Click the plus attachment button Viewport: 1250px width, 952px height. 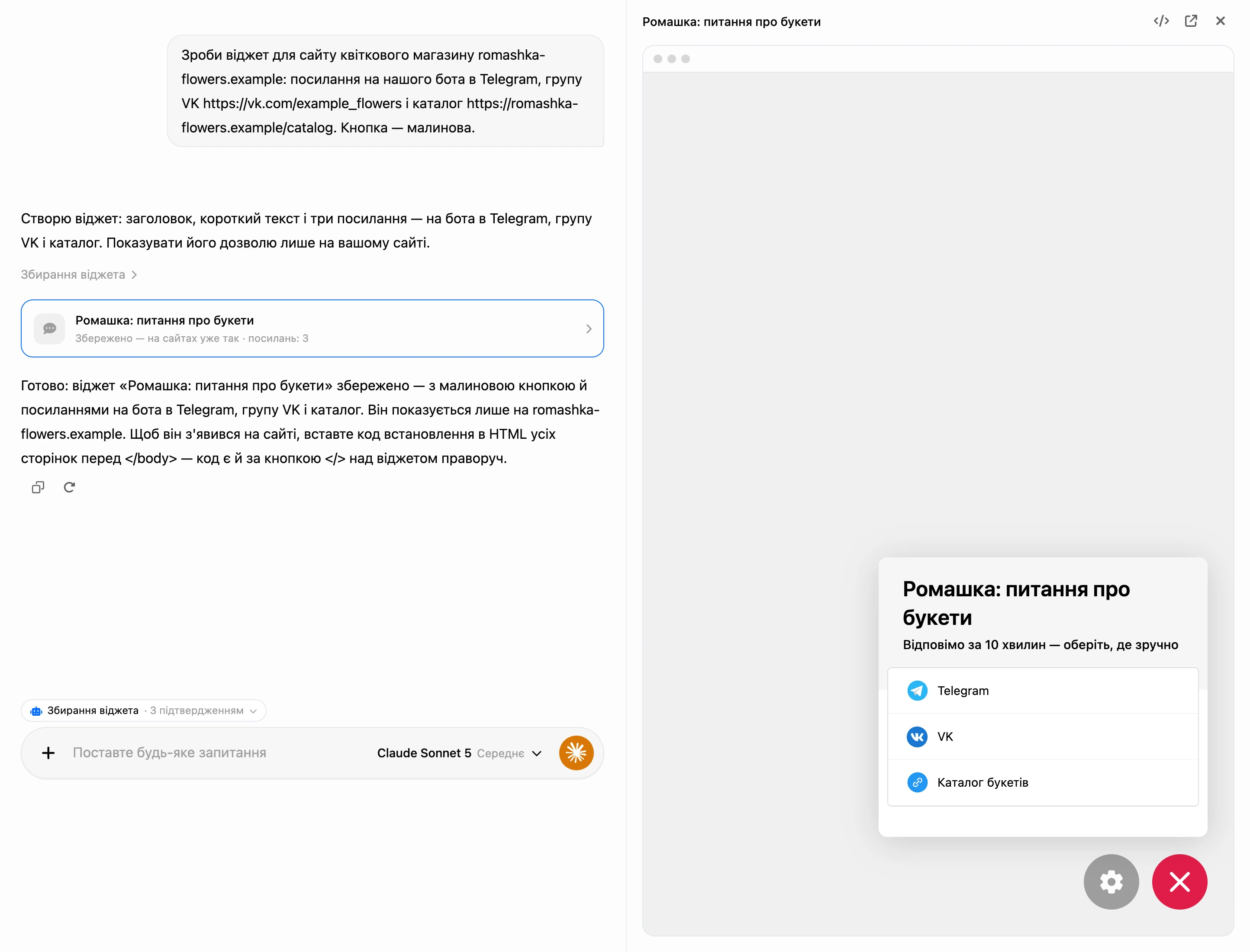(48, 753)
